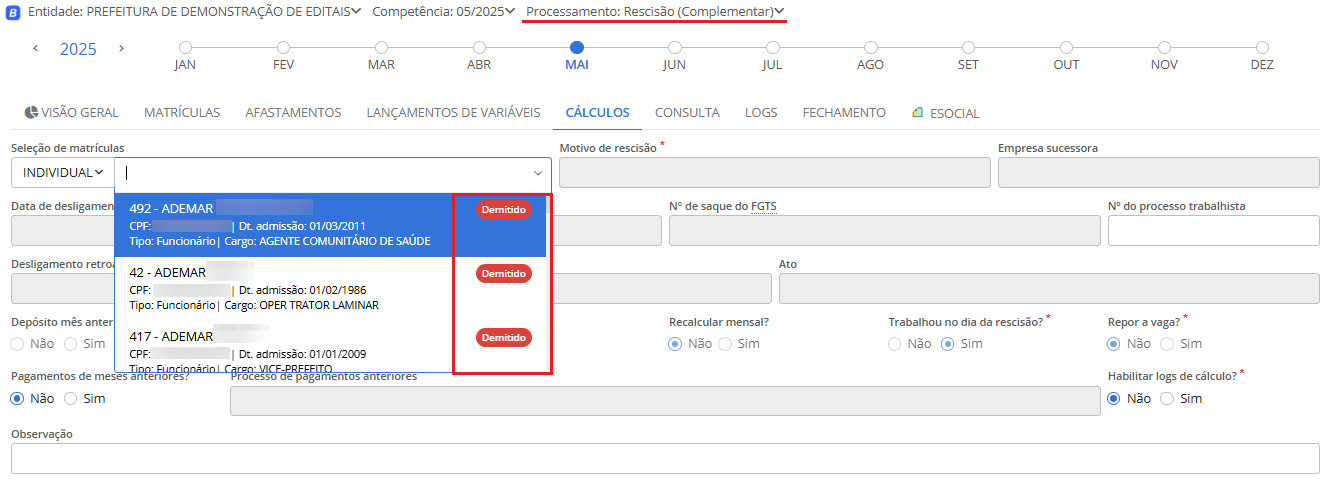Go to previous year with left arrow
This screenshot has width=1325, height=481.
point(36,48)
